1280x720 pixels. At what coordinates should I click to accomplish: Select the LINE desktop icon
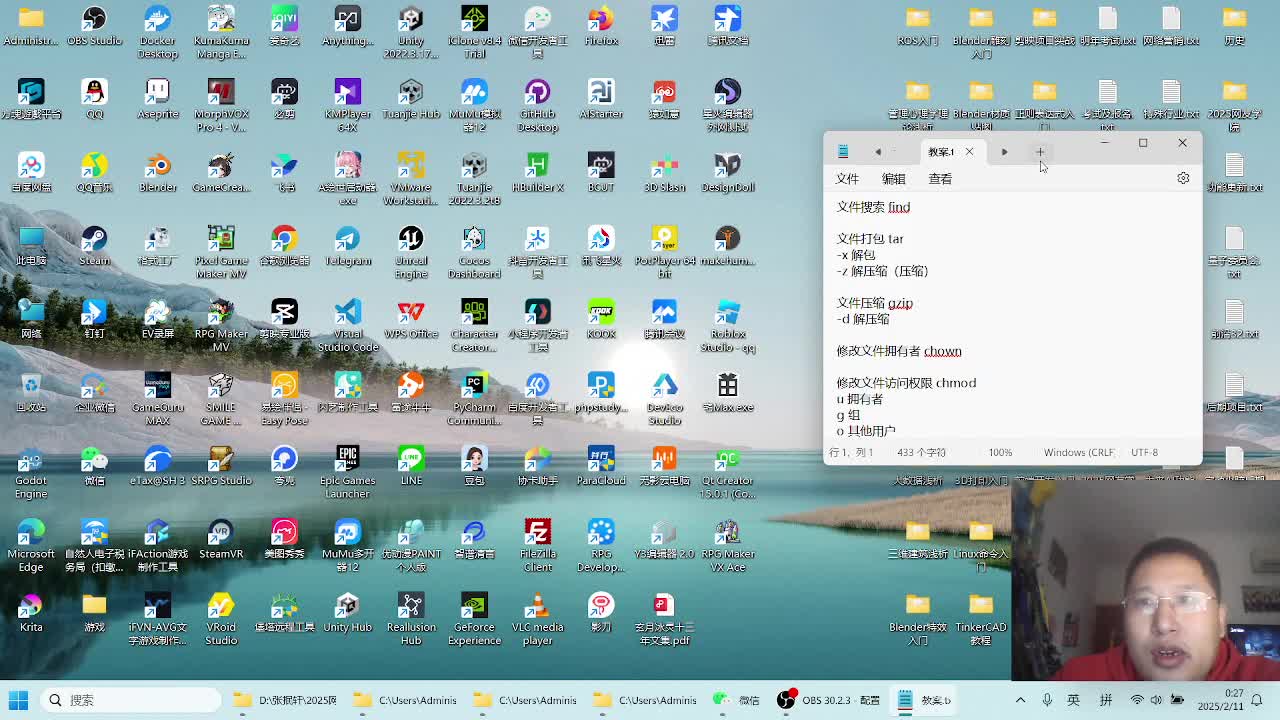pos(411,466)
